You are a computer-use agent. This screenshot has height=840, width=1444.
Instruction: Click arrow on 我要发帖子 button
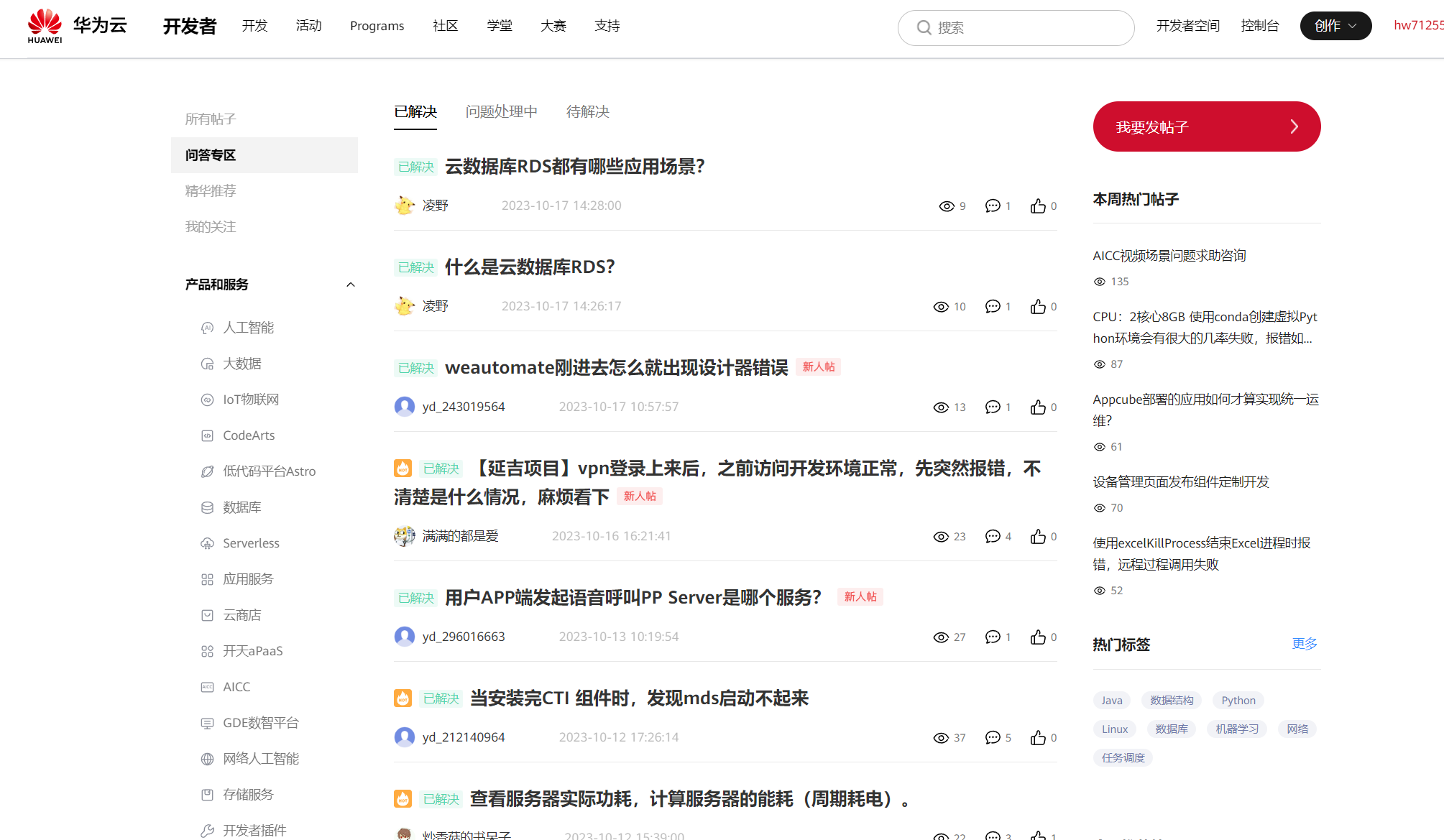(x=1294, y=126)
